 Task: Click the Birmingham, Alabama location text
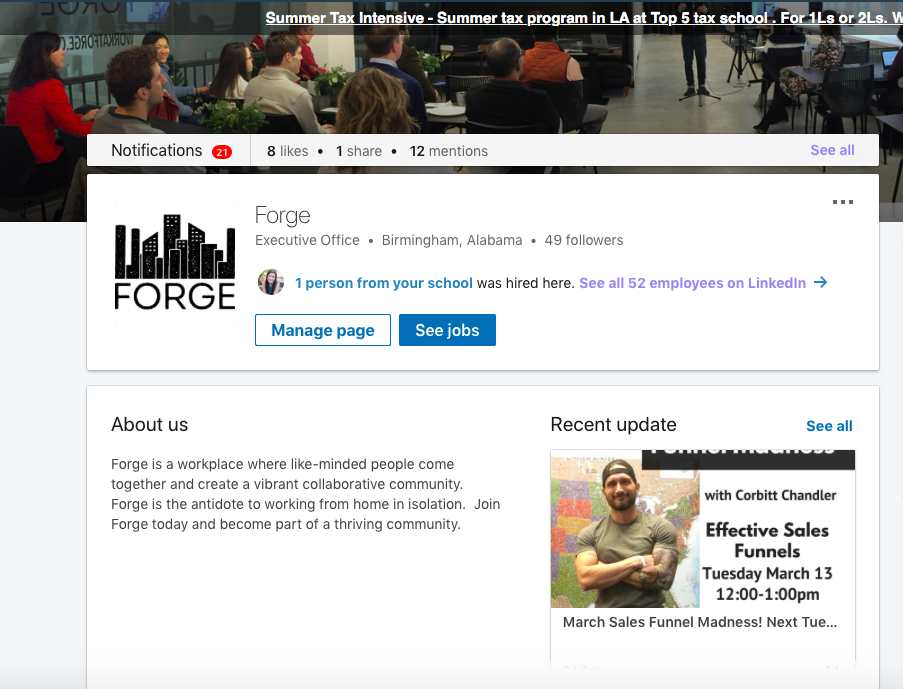click(452, 240)
